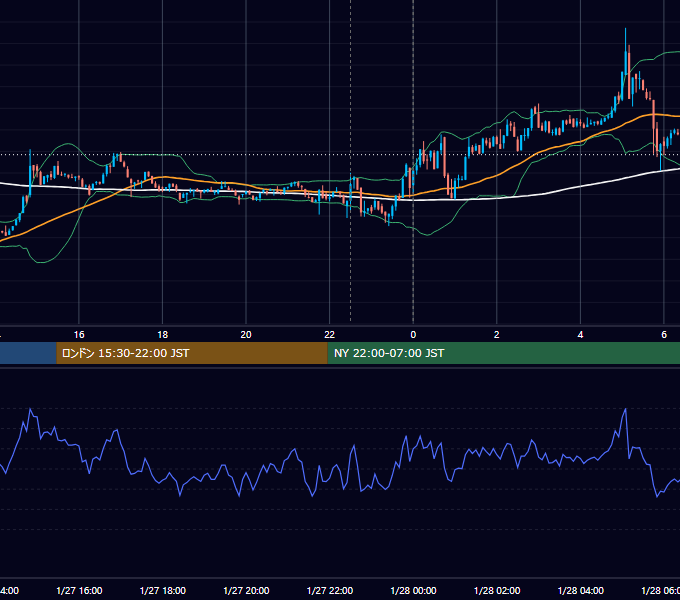Click the oscillator peak near 1/28 05:00
Screen dimensions: 680x600
click(x=625, y=409)
